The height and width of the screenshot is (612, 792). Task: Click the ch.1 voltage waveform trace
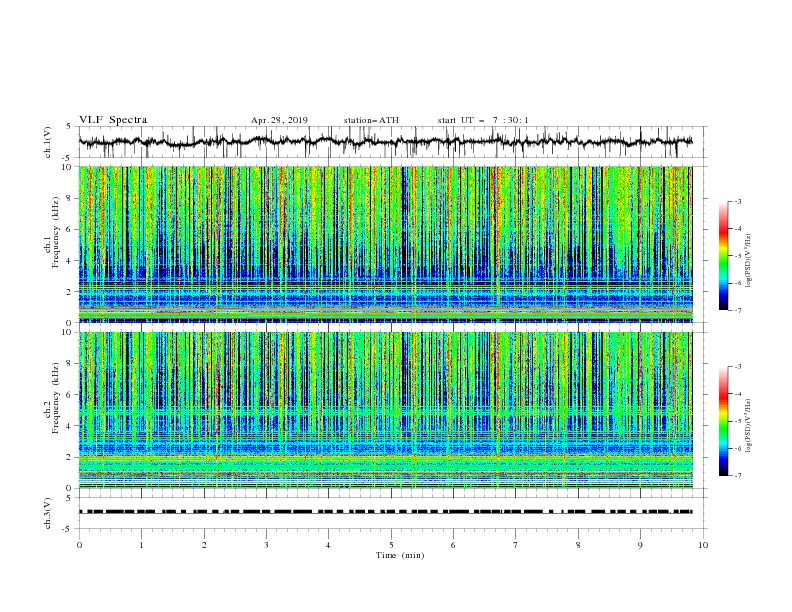[x=385, y=142]
